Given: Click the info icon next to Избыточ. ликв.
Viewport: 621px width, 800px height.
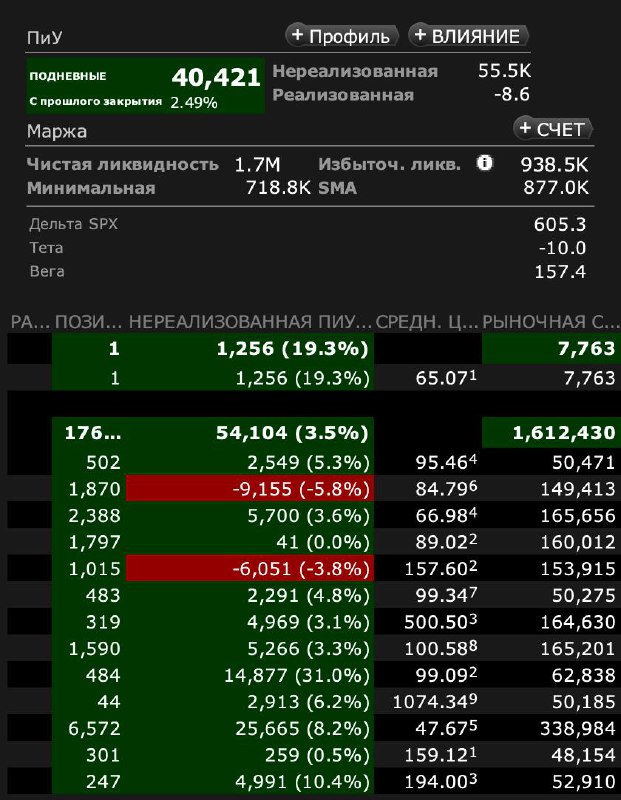Looking at the screenshot, I should (484, 163).
